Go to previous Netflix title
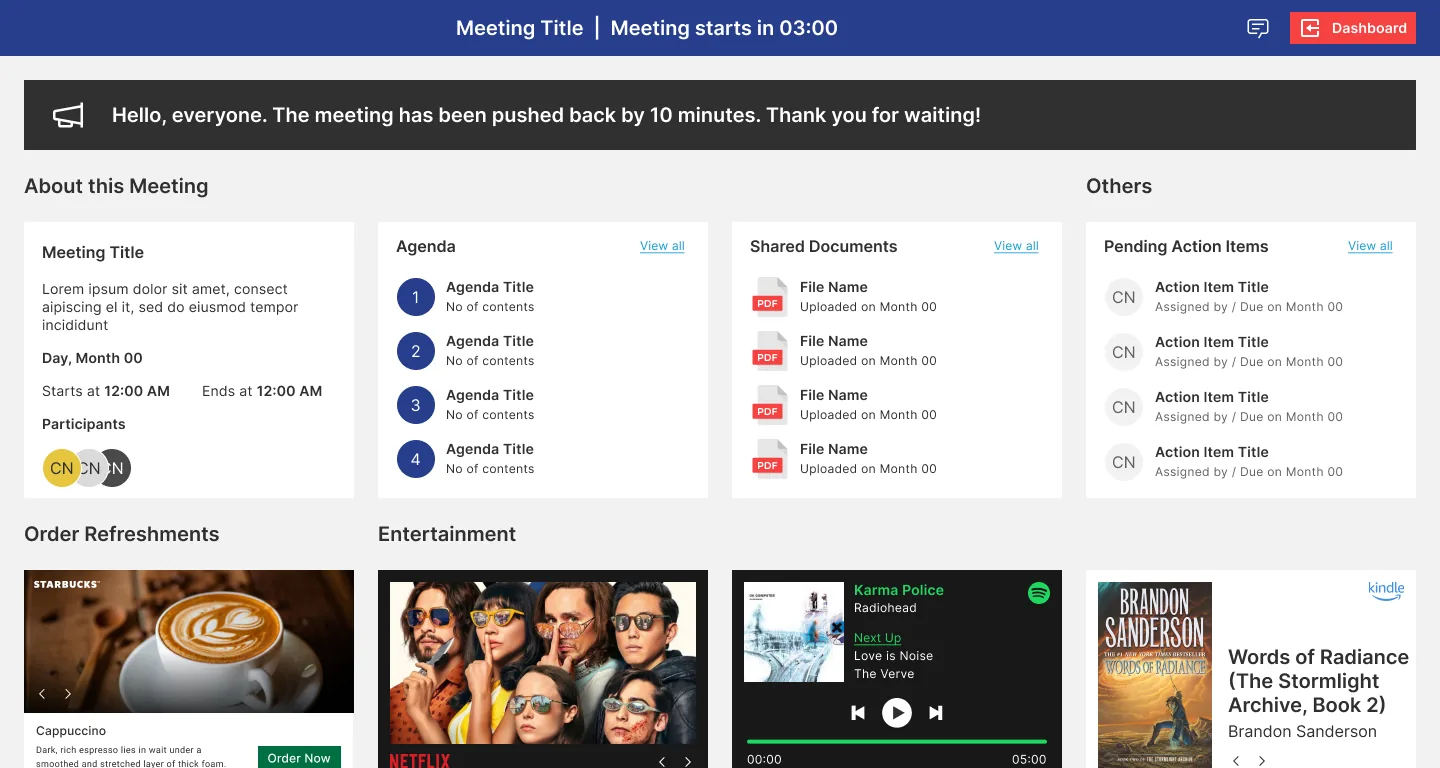 (x=662, y=762)
